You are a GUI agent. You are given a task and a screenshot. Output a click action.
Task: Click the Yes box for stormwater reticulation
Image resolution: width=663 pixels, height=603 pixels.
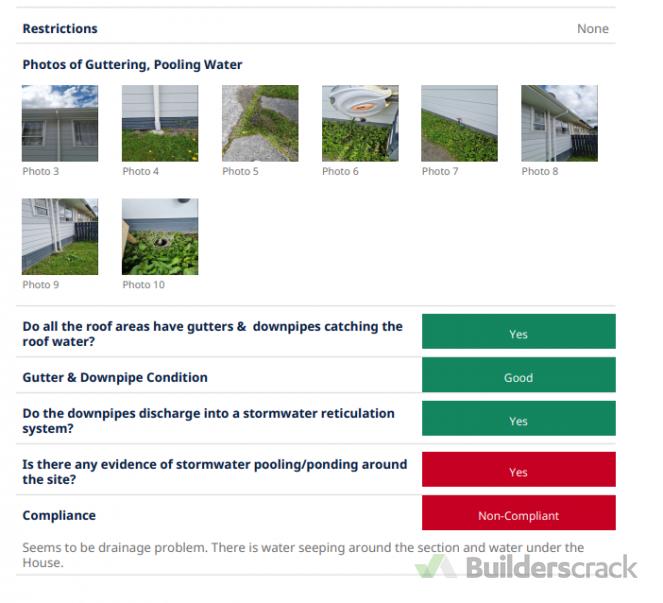[x=518, y=421]
